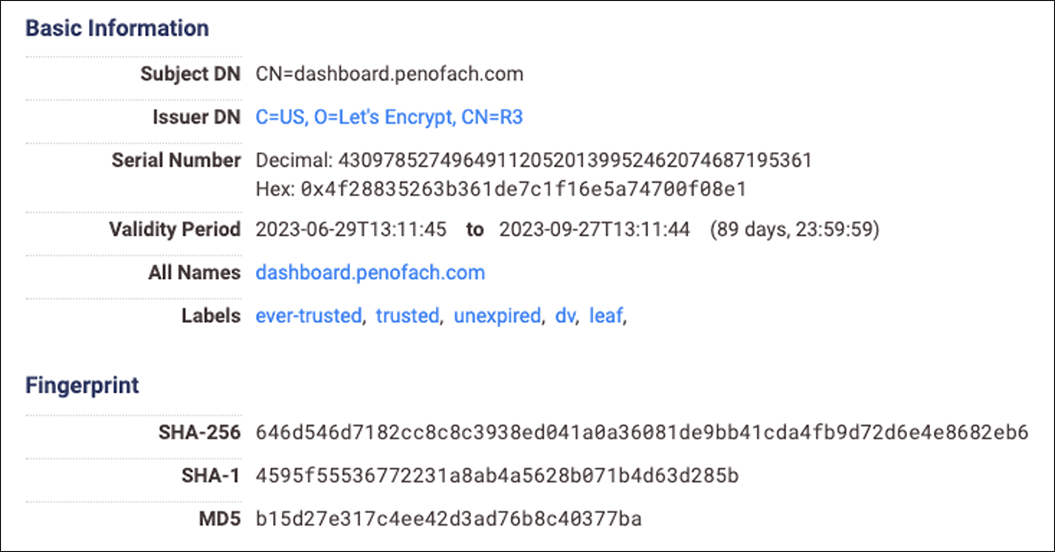
Task: Click the Validity Period field label
Action: tap(175, 230)
